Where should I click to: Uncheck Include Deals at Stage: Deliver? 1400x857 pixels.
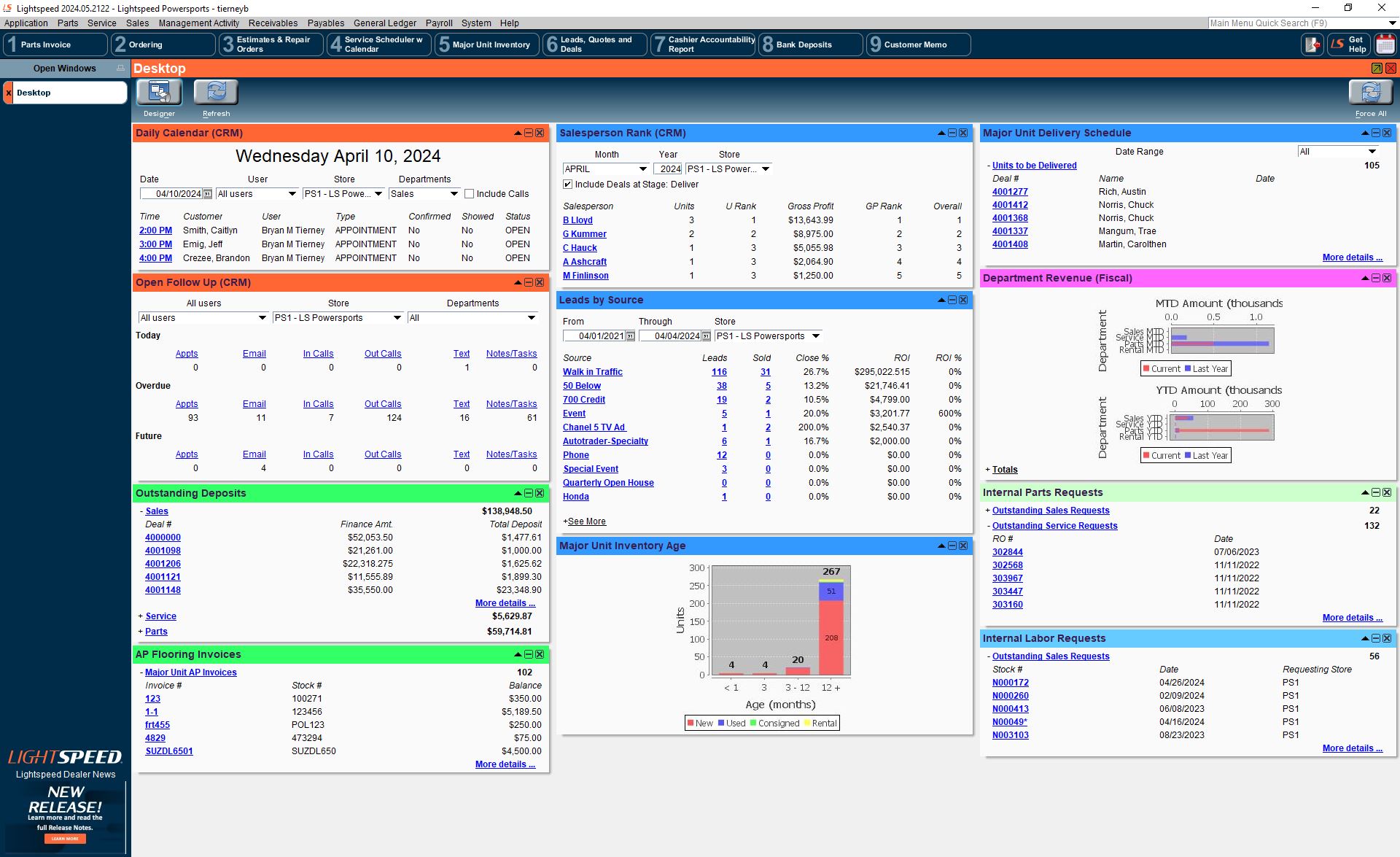click(567, 184)
